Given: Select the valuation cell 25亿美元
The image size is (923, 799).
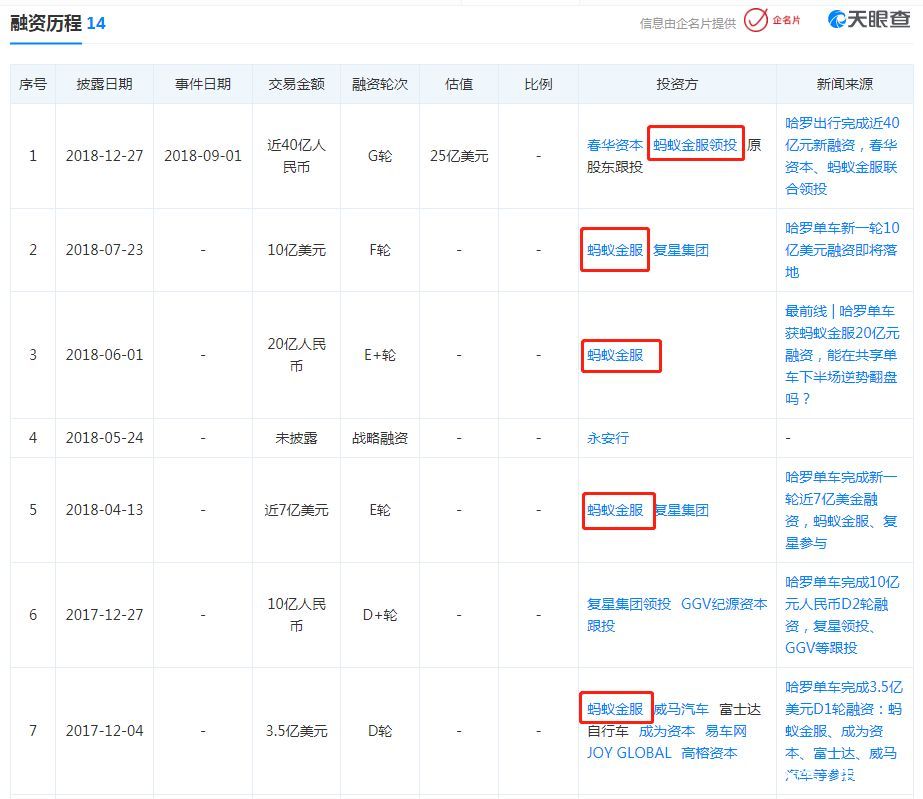Looking at the screenshot, I should coord(459,156).
